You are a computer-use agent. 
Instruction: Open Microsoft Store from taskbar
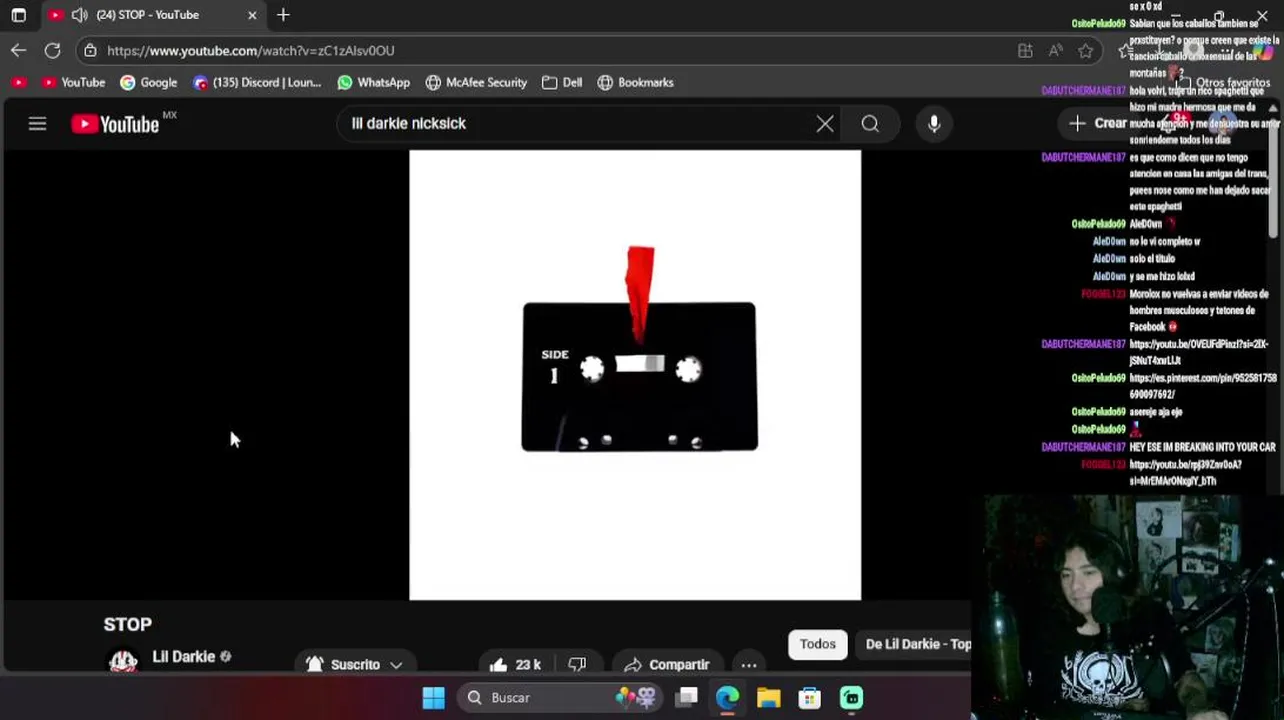[810, 697]
